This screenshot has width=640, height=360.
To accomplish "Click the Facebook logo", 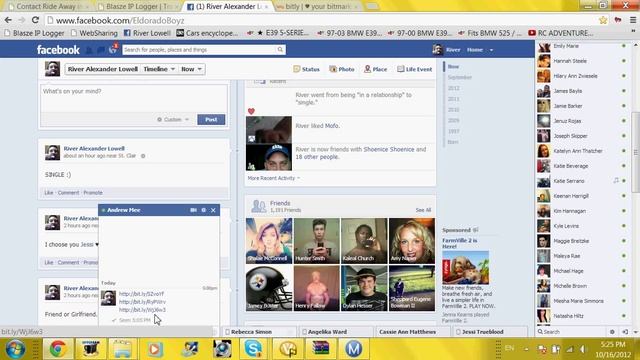I will [58, 50].
